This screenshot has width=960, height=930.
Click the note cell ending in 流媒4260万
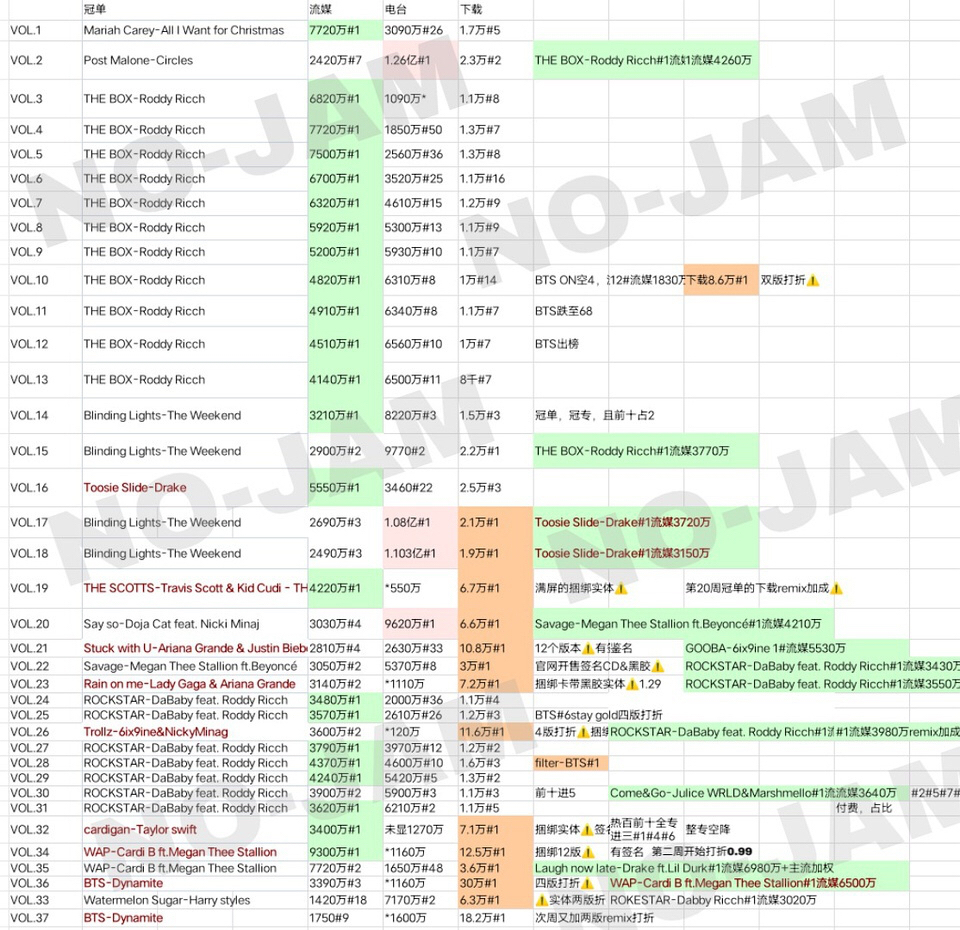point(646,60)
